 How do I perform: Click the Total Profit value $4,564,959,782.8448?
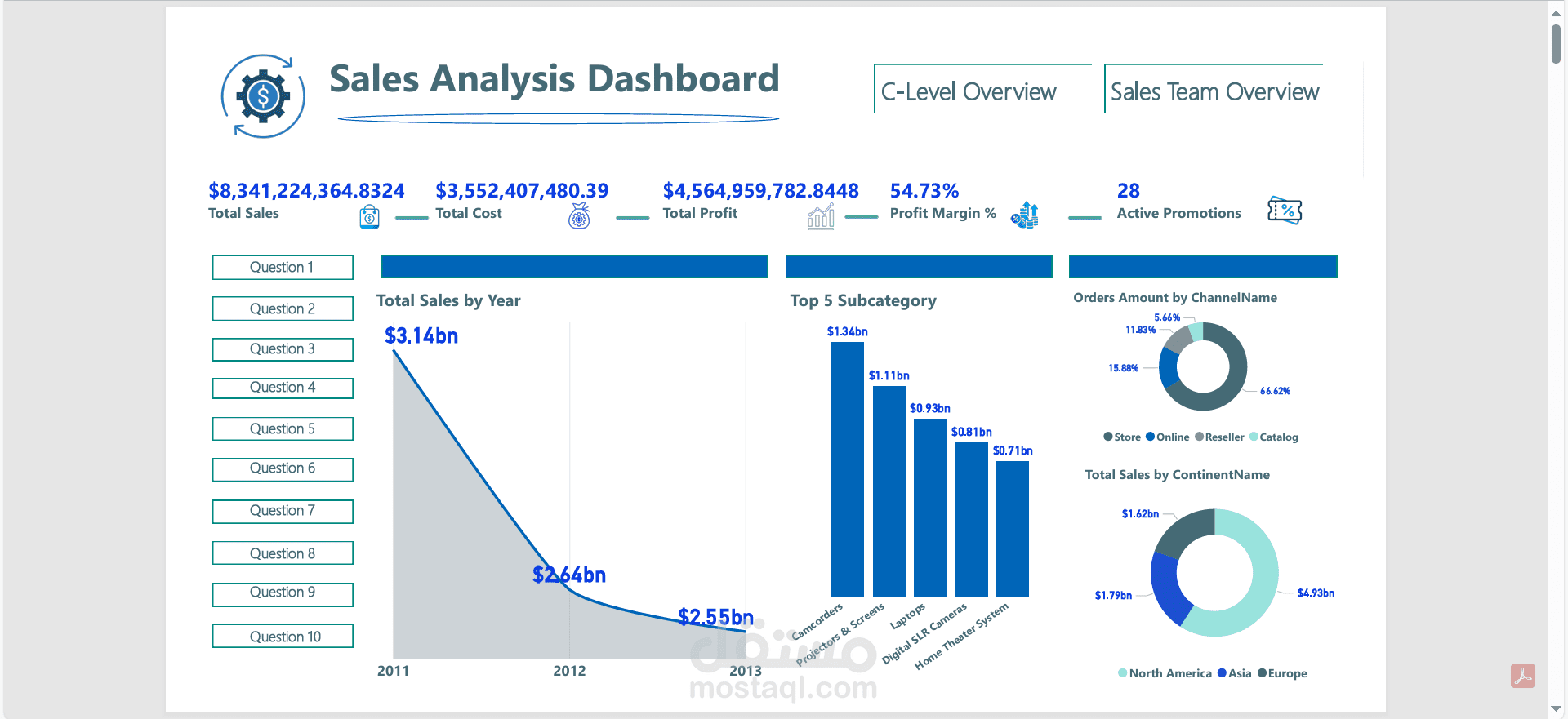pos(760,190)
